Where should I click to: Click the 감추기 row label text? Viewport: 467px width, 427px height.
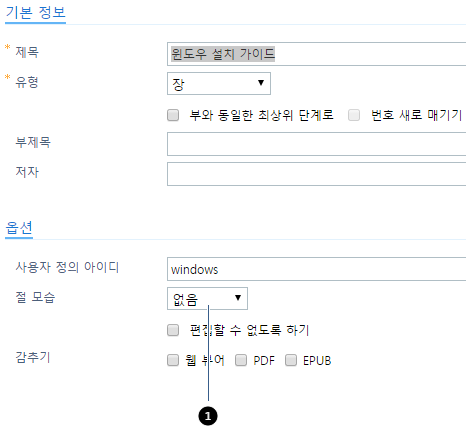click(x=33, y=357)
